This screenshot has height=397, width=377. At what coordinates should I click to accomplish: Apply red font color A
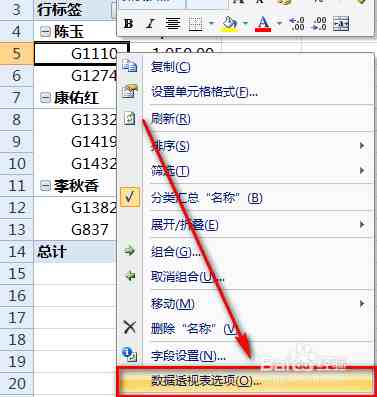263,24
